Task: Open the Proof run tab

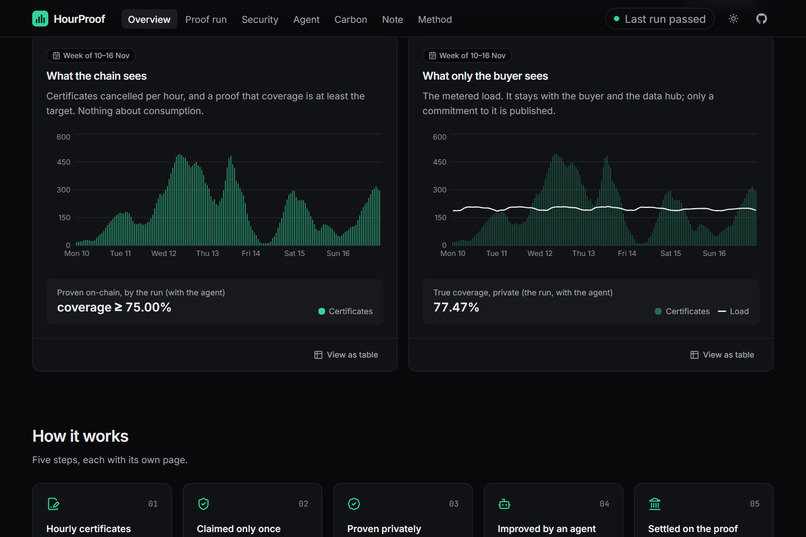Action: tap(206, 20)
